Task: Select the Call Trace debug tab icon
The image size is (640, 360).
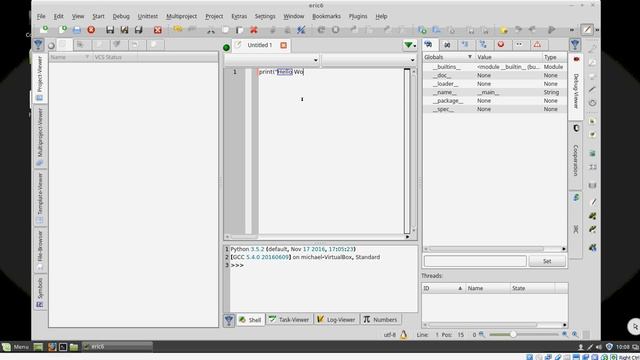Action: coord(483,44)
